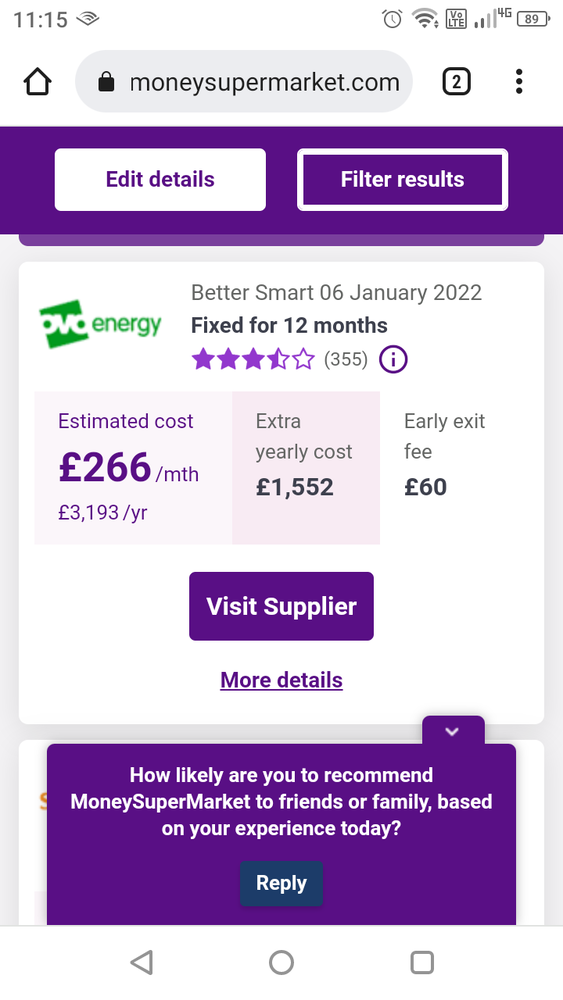Tap the Estimated cost £266 panel
Image resolution: width=563 pixels, height=1000 pixels.
(133, 468)
